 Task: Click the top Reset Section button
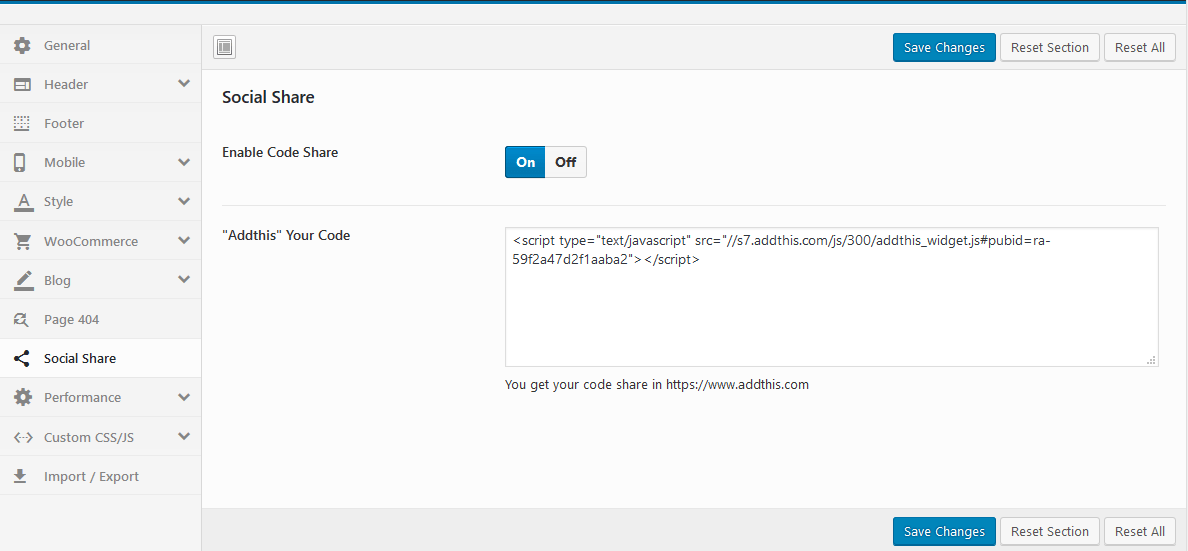1049,47
